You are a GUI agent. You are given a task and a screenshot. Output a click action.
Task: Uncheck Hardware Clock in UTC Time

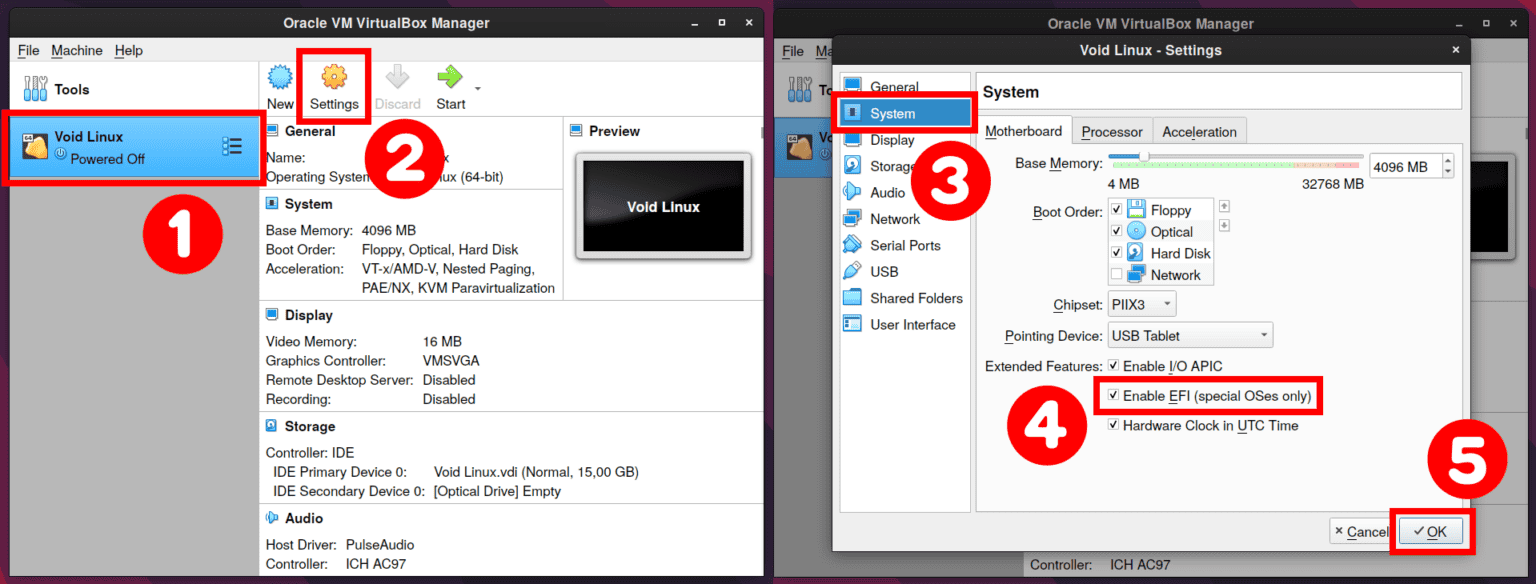[1113, 425]
